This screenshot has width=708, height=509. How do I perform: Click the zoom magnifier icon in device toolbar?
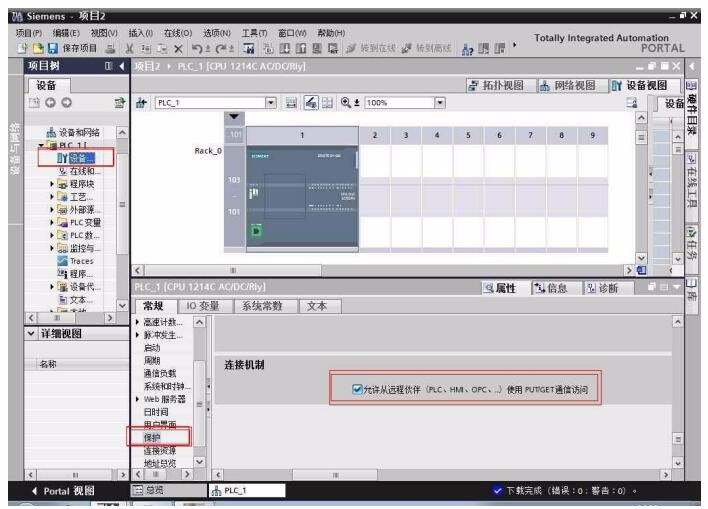[346, 103]
